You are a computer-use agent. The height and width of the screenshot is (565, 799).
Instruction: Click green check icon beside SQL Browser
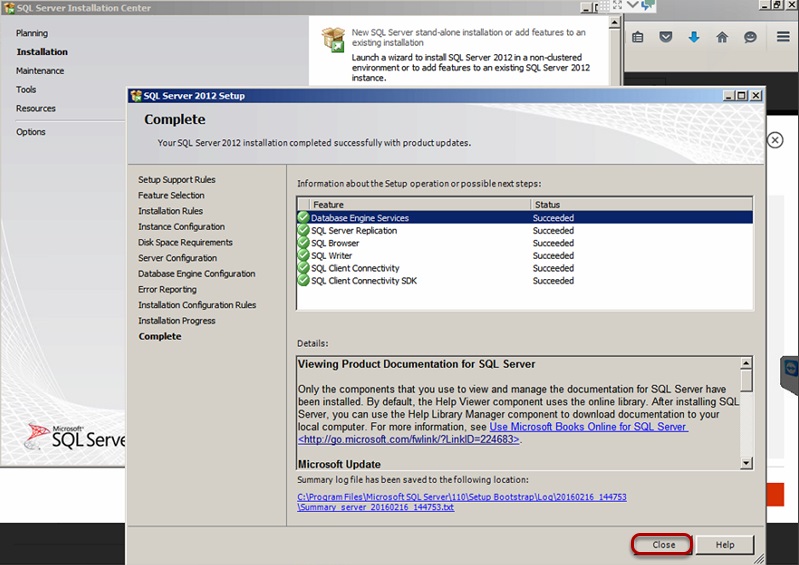tap(303, 243)
